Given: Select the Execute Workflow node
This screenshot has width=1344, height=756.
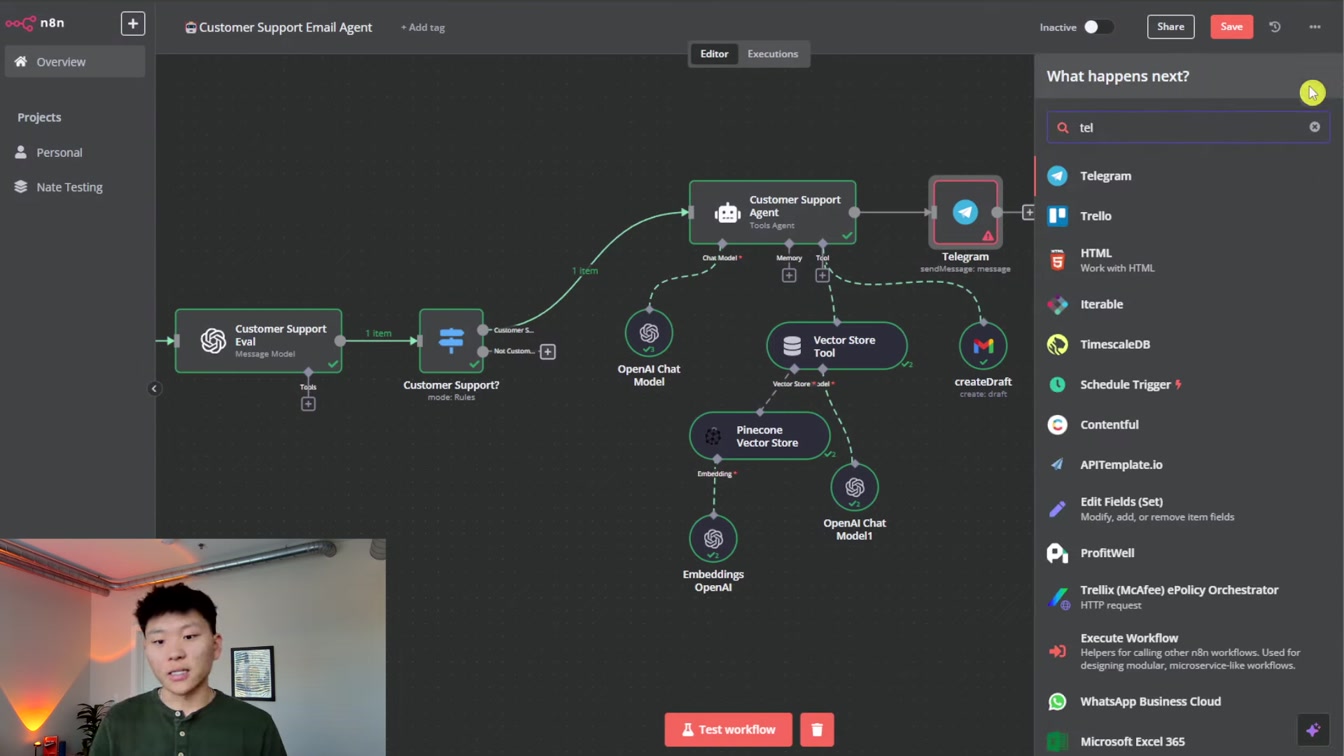Looking at the screenshot, I should pos(1189,651).
